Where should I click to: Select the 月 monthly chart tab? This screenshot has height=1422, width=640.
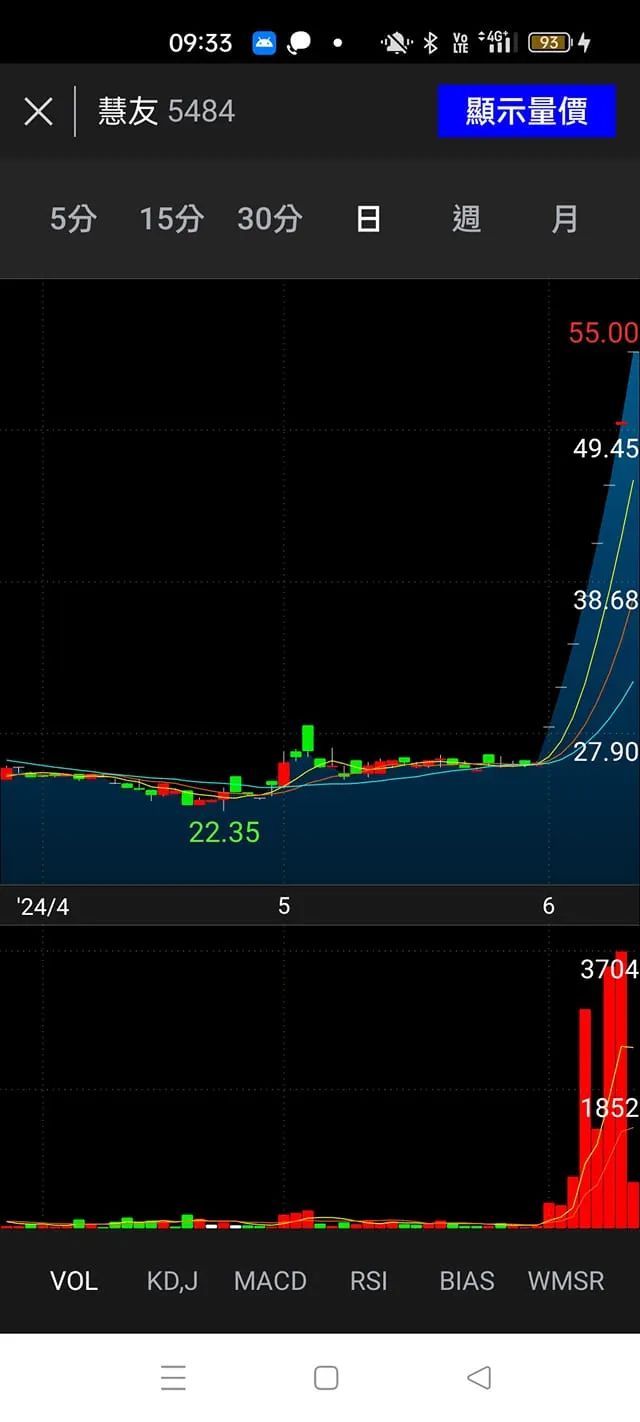click(565, 218)
